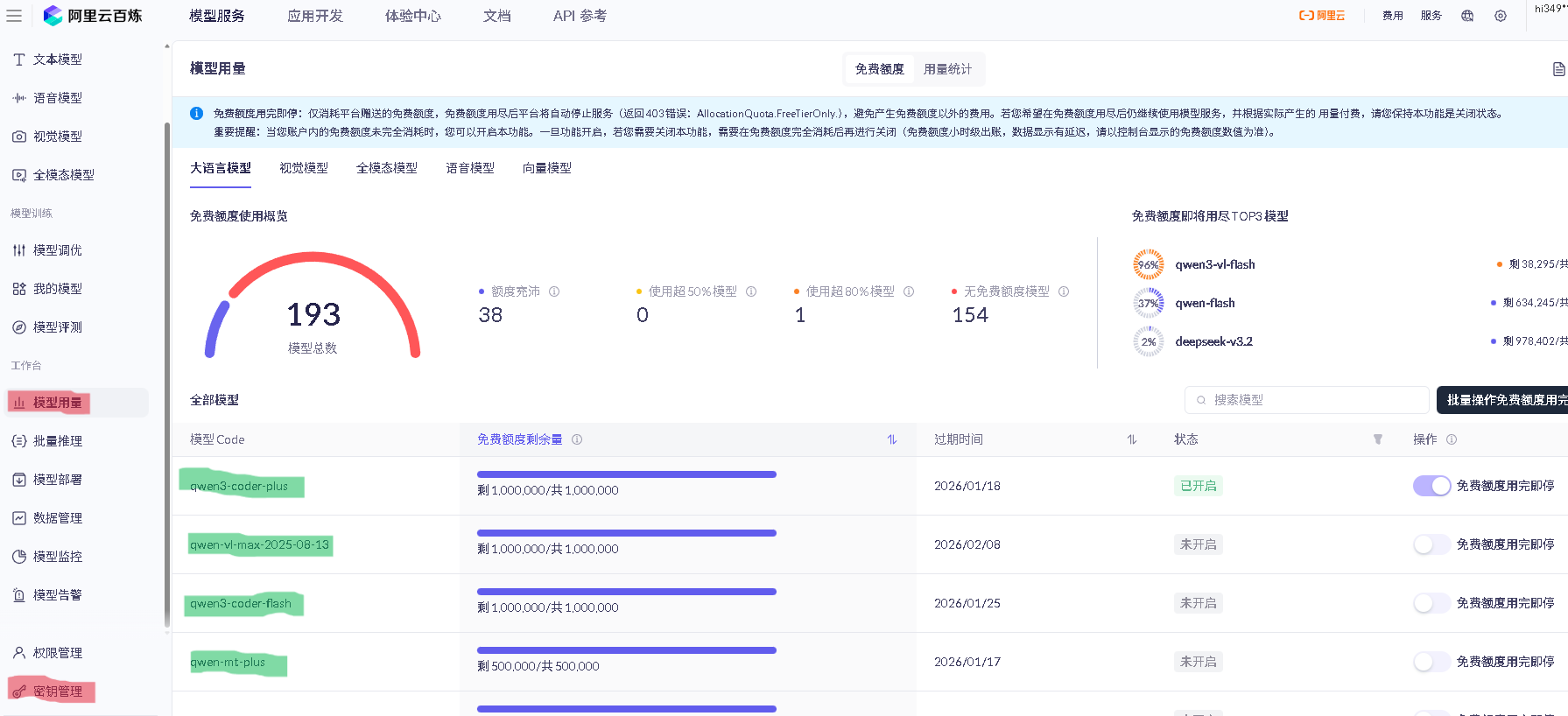This screenshot has width=1568, height=716.
Task: Click deepseek-v3.2 2% usage ring
Action: pyautogui.click(x=1149, y=341)
